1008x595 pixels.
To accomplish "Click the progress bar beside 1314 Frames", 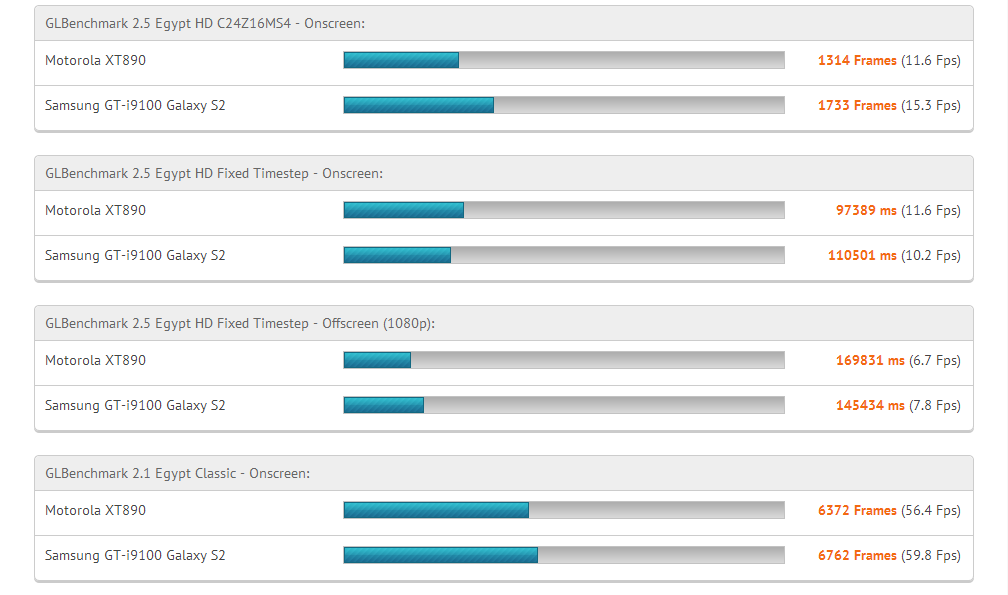I will [x=564, y=60].
